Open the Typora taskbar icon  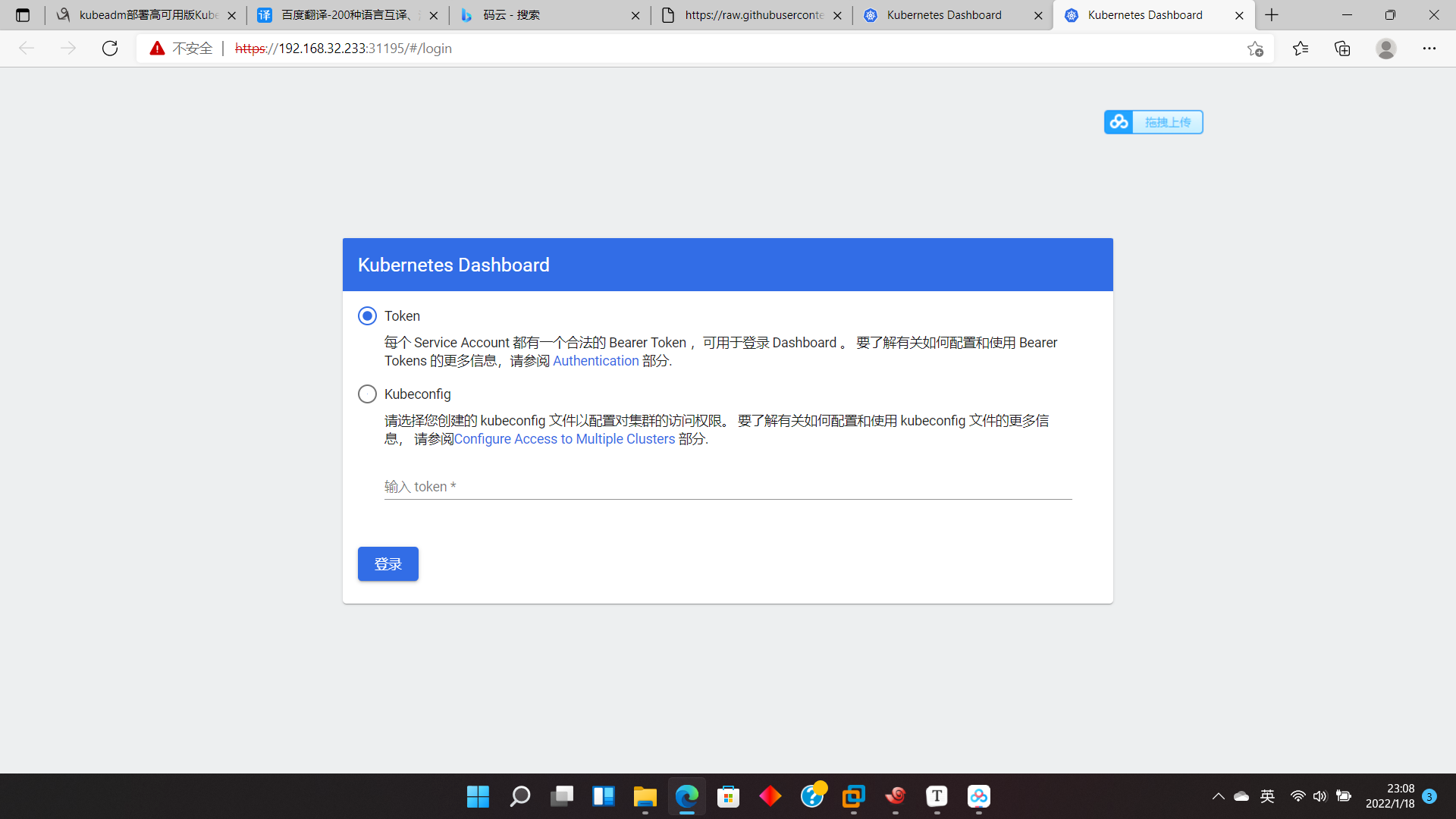[x=937, y=796]
